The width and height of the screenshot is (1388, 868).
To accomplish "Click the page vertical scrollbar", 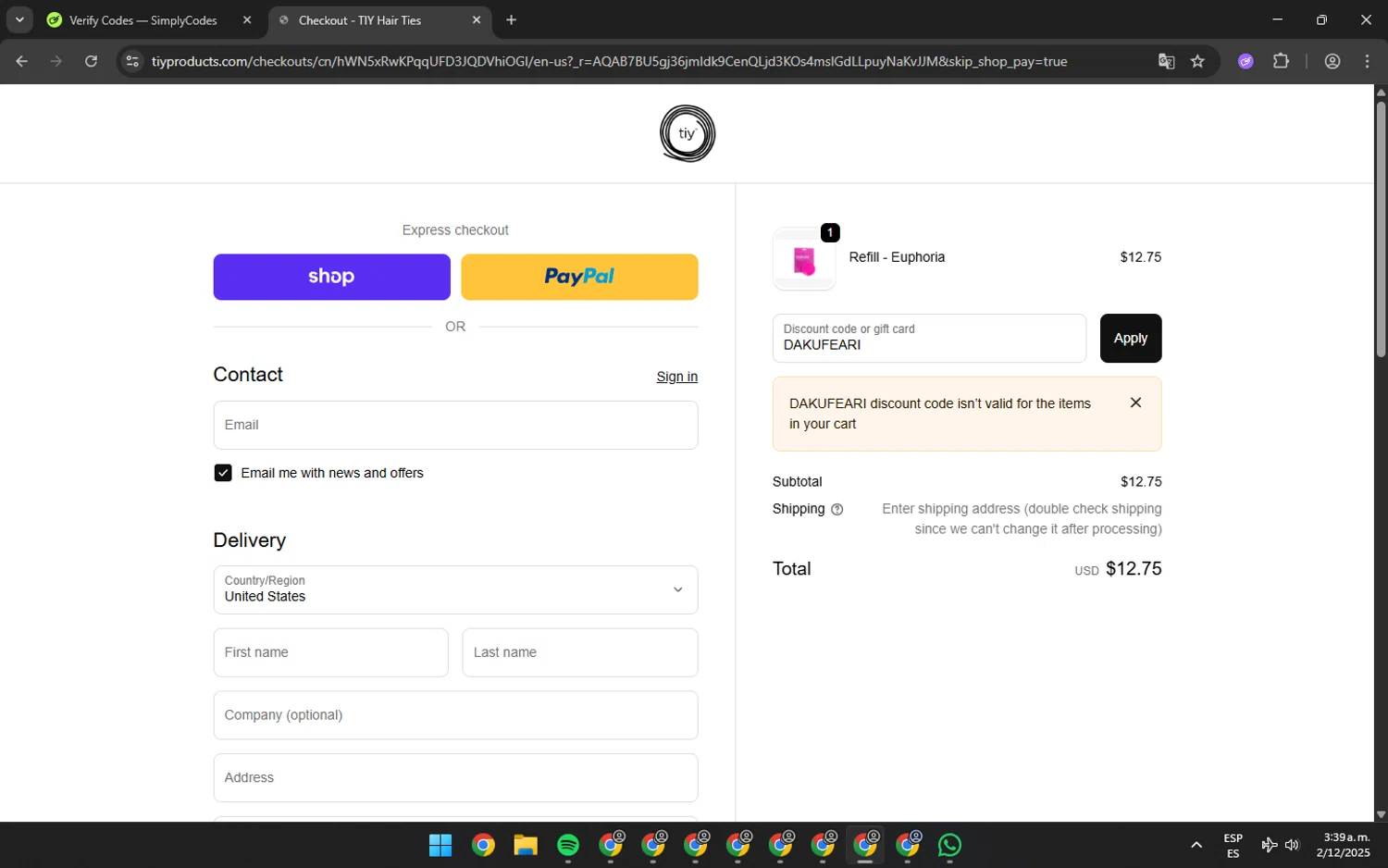I will click(1381, 229).
